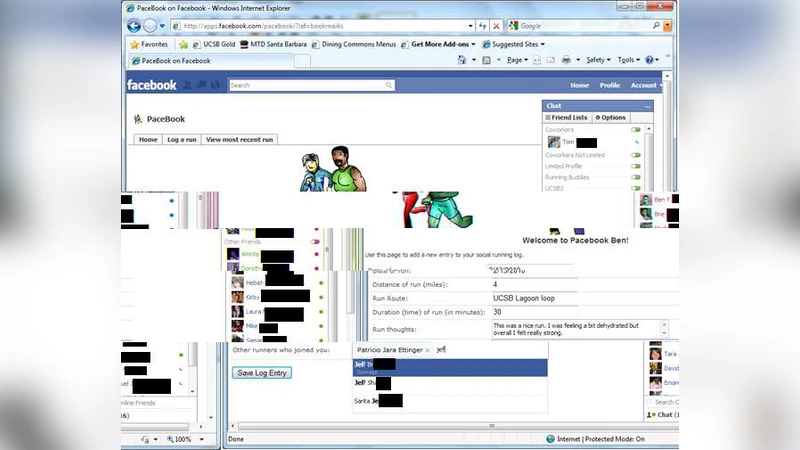Toggle the Running Buddies chat switch

[x=636, y=177]
